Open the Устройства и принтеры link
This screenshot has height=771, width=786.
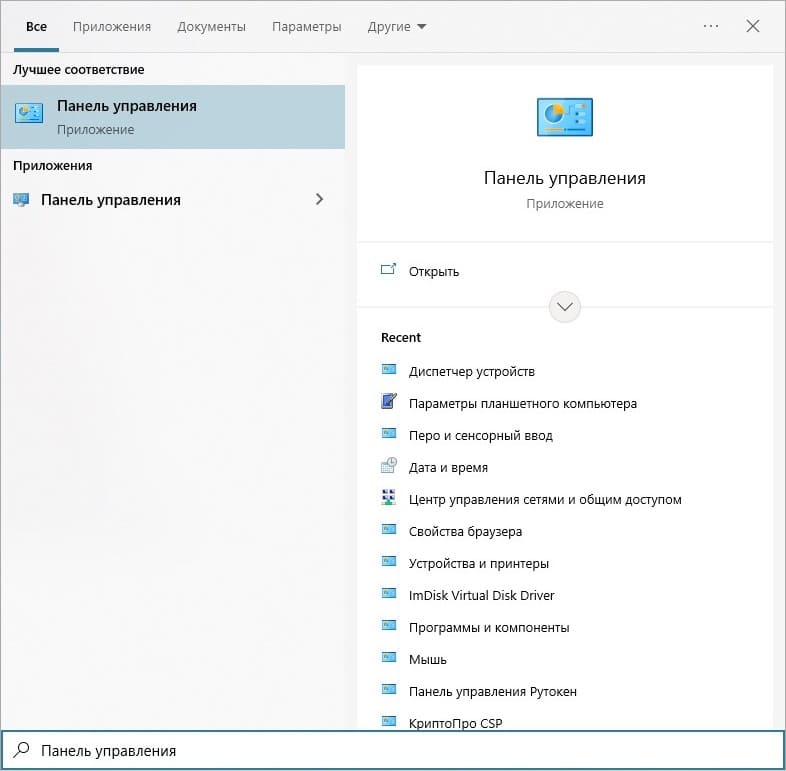479,563
